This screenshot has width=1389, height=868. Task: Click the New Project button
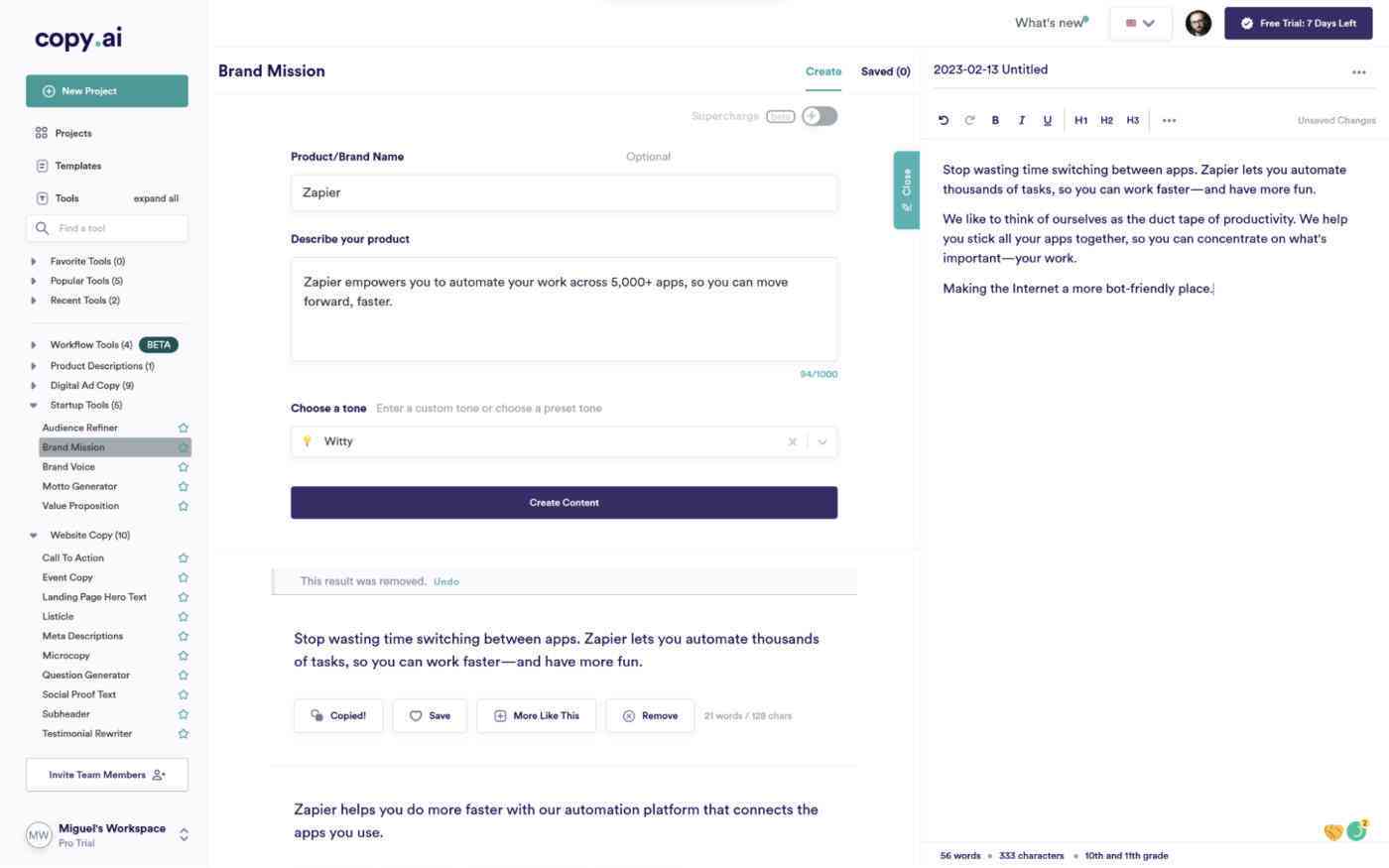click(107, 90)
